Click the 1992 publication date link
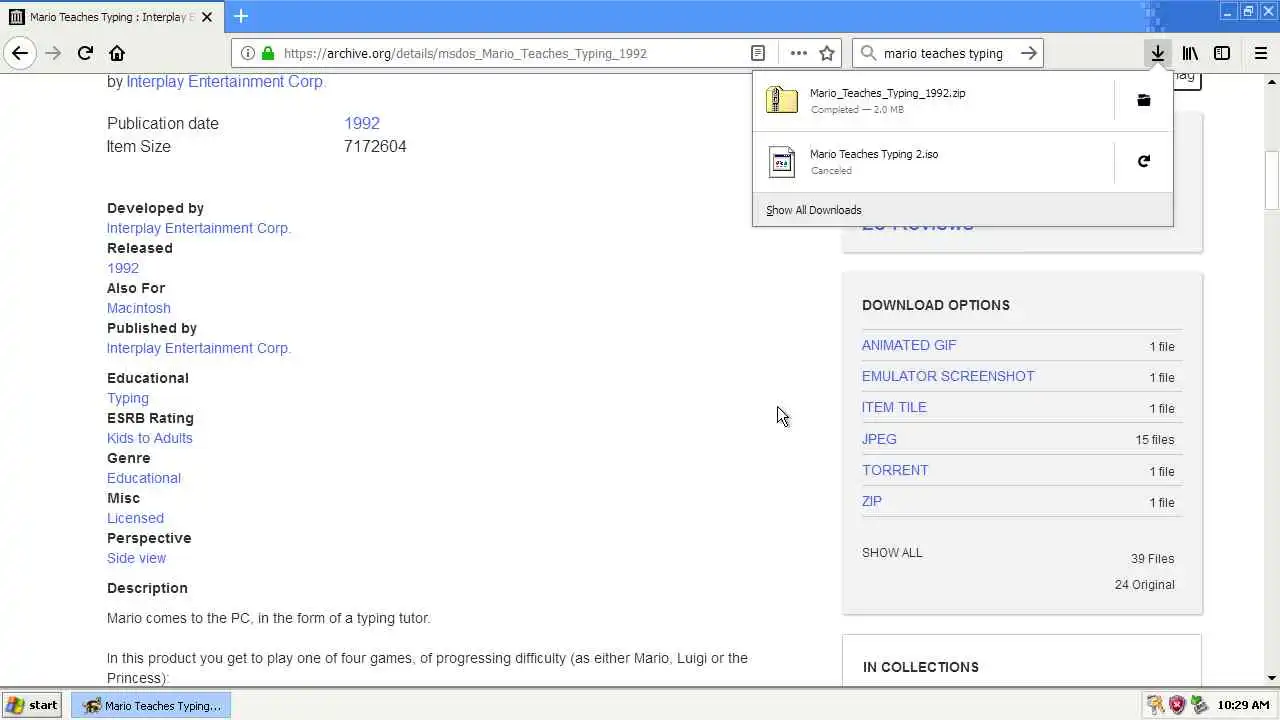Image resolution: width=1280 pixels, height=720 pixels. pyautogui.click(x=362, y=123)
